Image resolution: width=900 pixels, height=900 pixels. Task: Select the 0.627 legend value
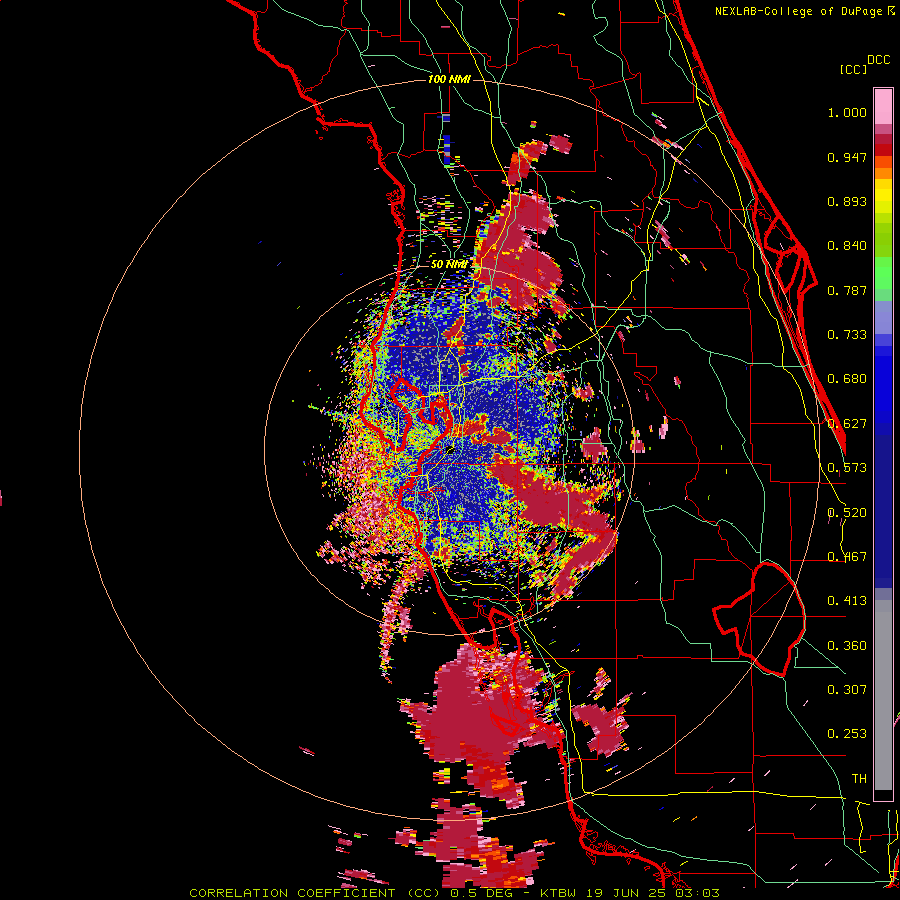(847, 424)
